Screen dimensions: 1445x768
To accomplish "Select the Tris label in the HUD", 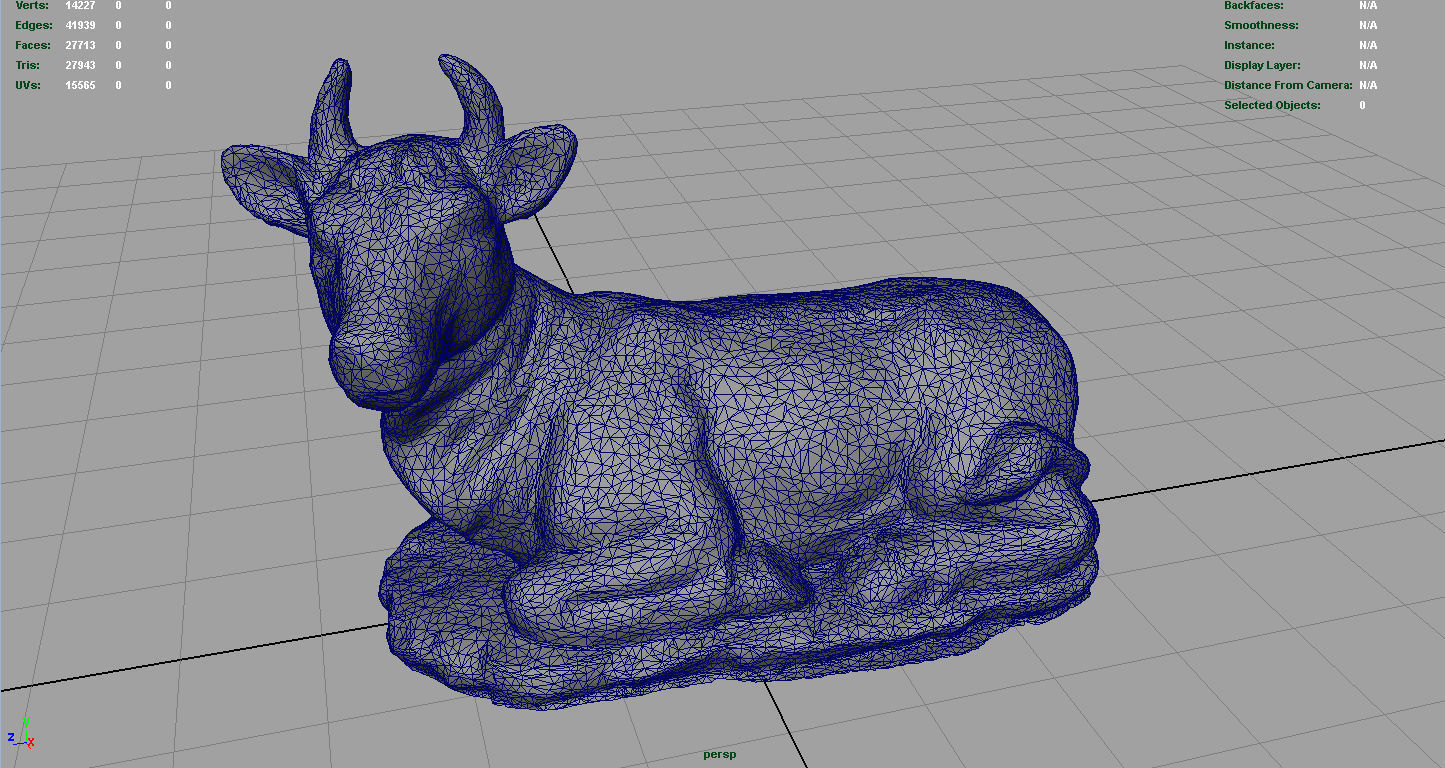I will point(28,65).
